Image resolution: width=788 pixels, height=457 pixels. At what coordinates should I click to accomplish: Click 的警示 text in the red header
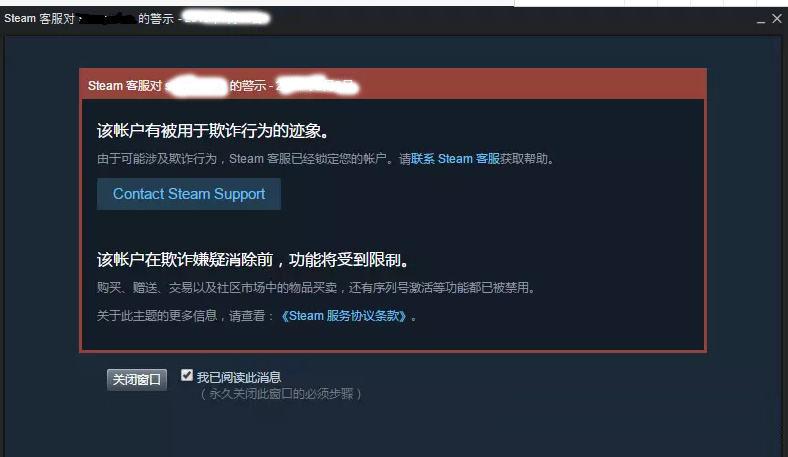[248, 85]
